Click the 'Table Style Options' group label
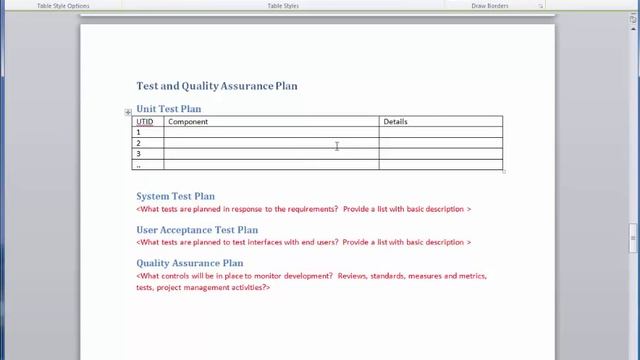Screen dimensions: 640x360 63,6
